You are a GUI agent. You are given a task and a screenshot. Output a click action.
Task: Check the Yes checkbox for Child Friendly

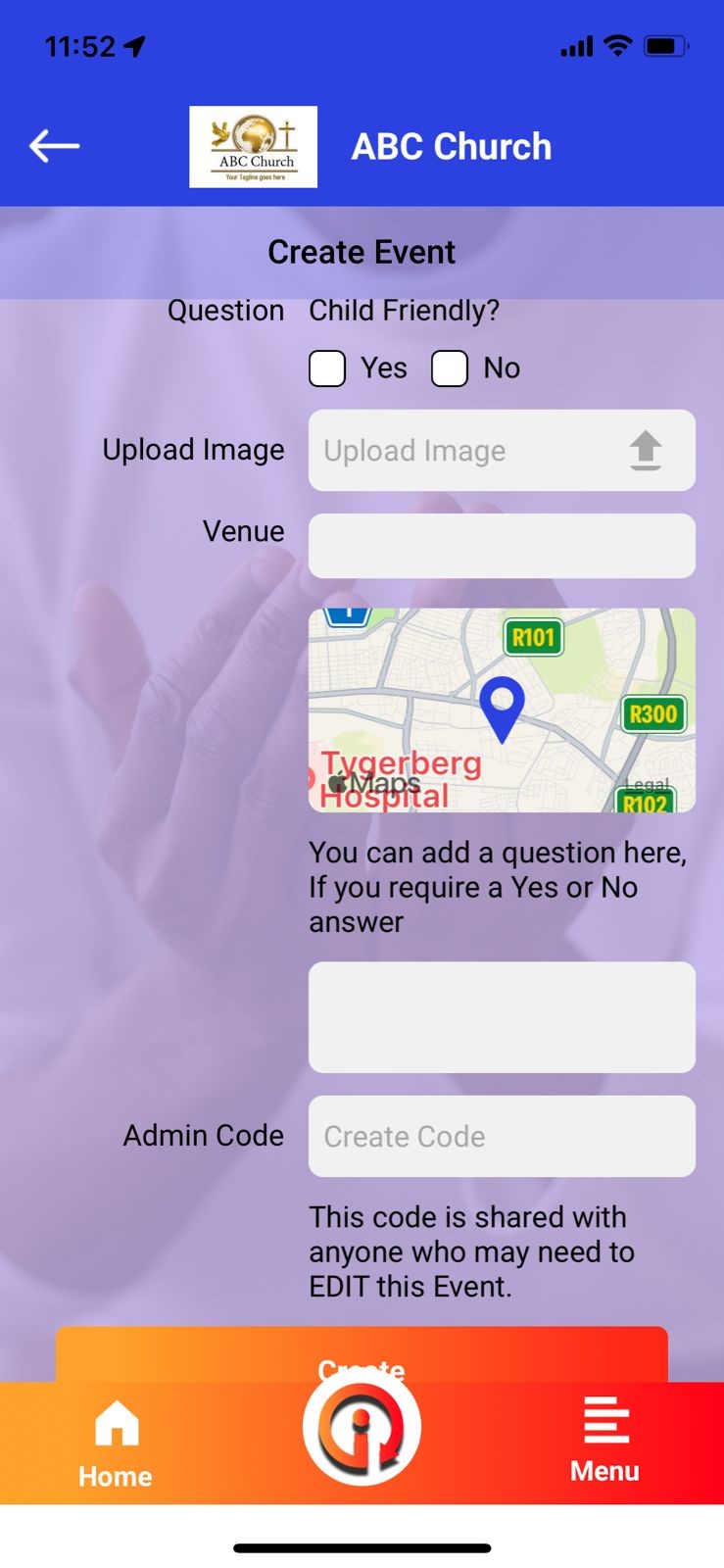coord(327,368)
